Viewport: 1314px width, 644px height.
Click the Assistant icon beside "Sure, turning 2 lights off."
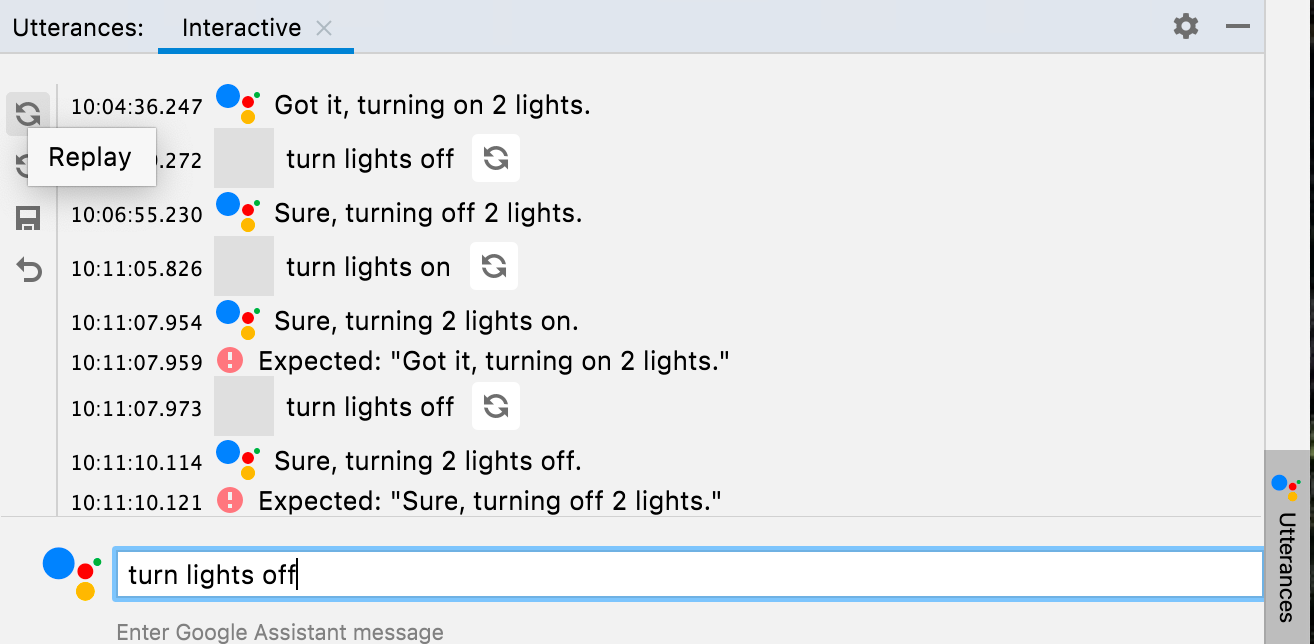pyautogui.click(x=237, y=460)
